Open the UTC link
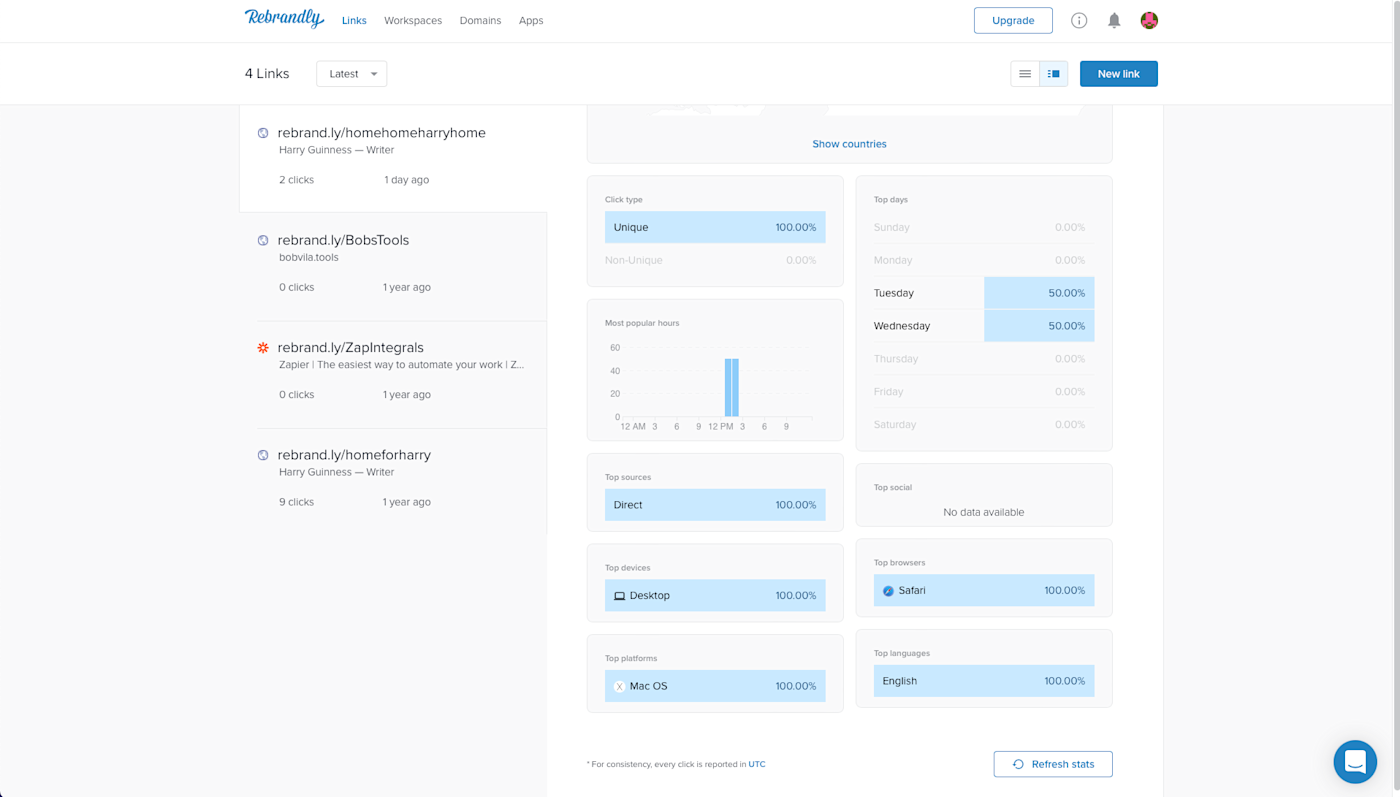The image size is (1400, 797). 757,764
